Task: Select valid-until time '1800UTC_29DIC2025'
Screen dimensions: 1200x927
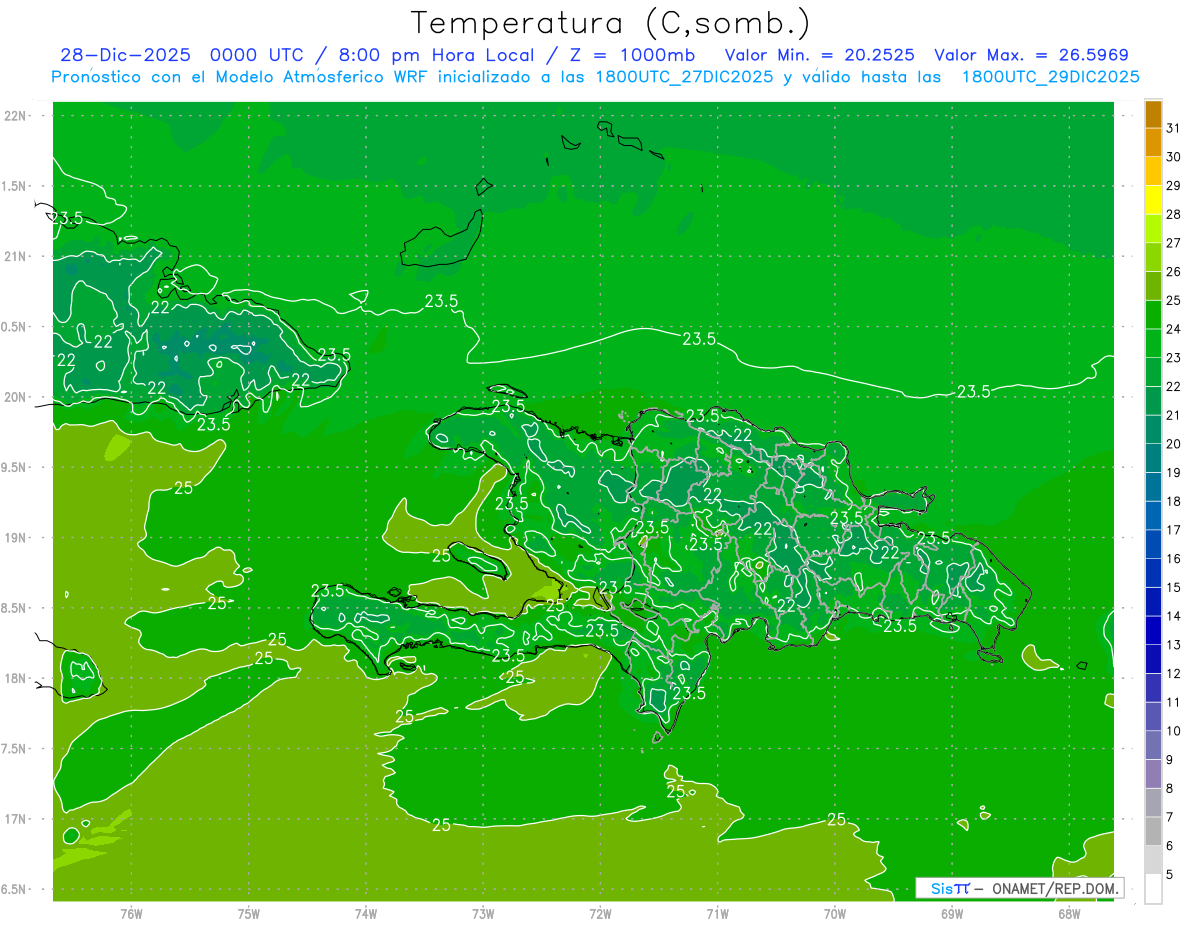Action: tap(1050, 77)
